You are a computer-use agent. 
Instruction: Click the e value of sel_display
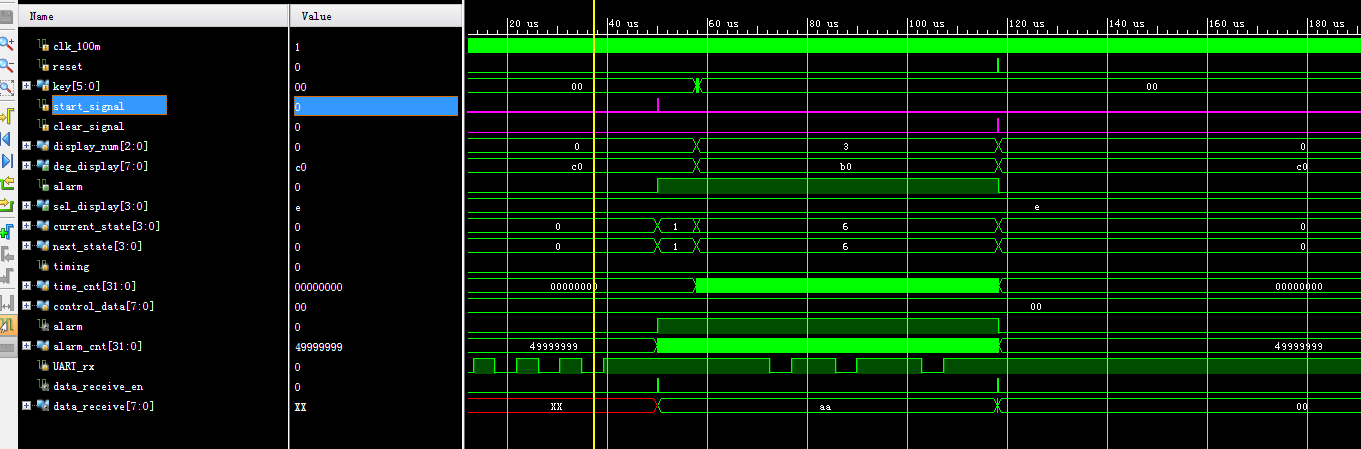click(x=297, y=207)
